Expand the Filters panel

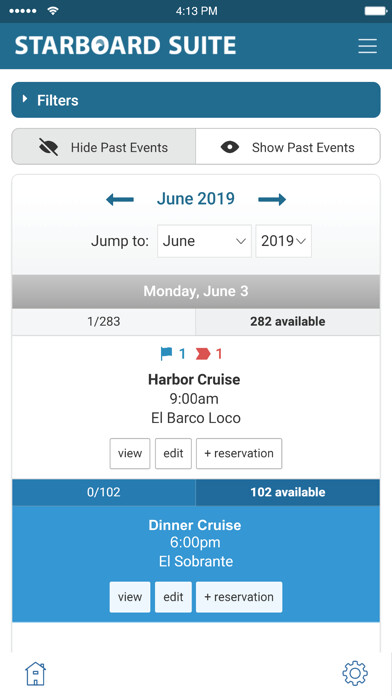(196, 100)
